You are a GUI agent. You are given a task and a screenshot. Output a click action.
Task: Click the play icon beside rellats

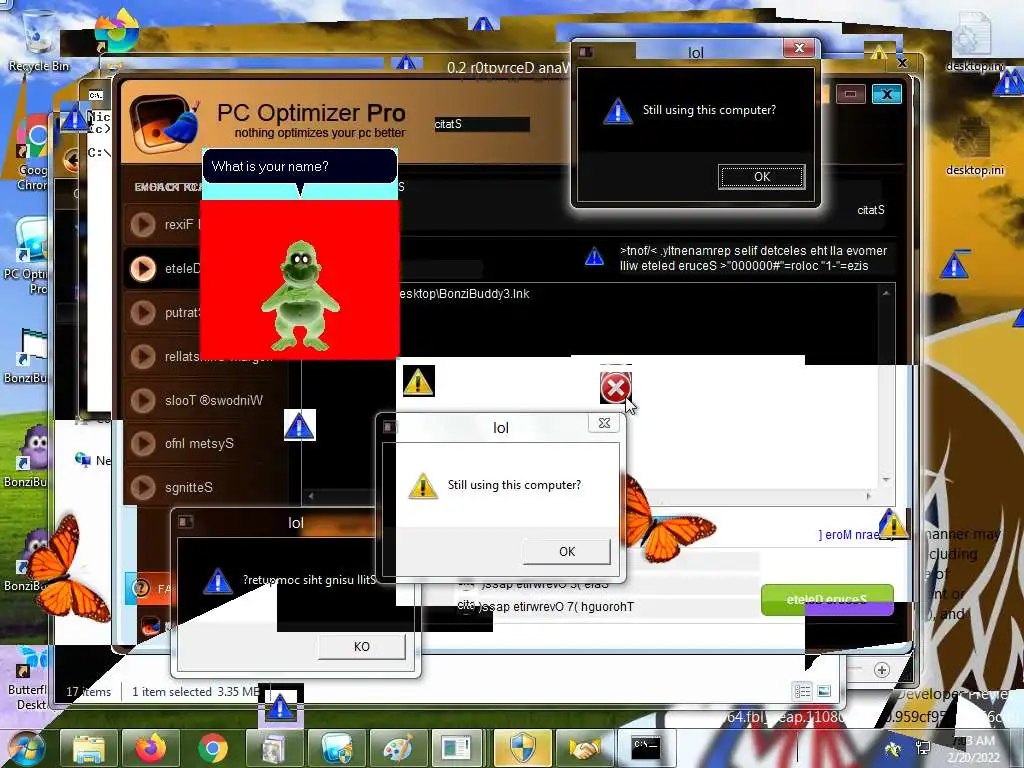point(143,357)
